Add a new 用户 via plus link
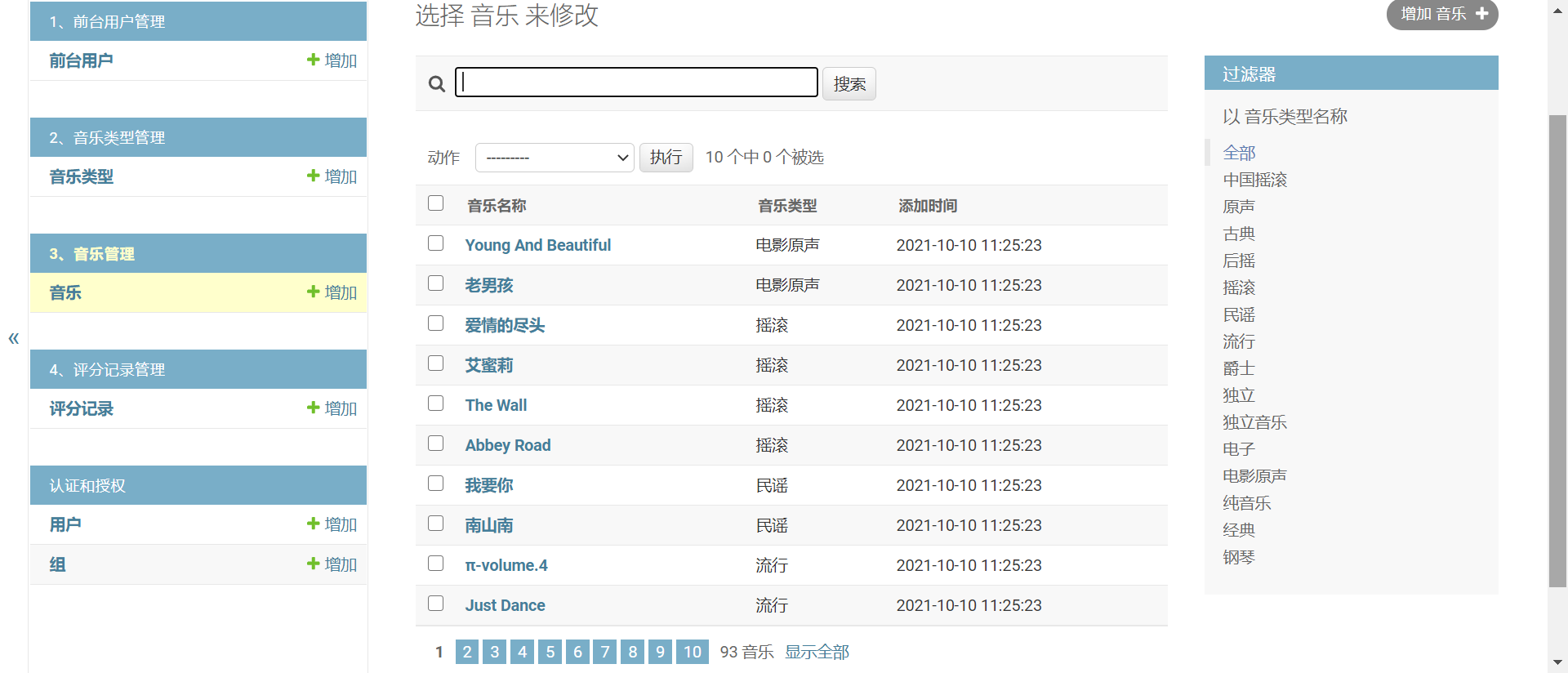This screenshot has height=673, width=1568. [x=332, y=524]
